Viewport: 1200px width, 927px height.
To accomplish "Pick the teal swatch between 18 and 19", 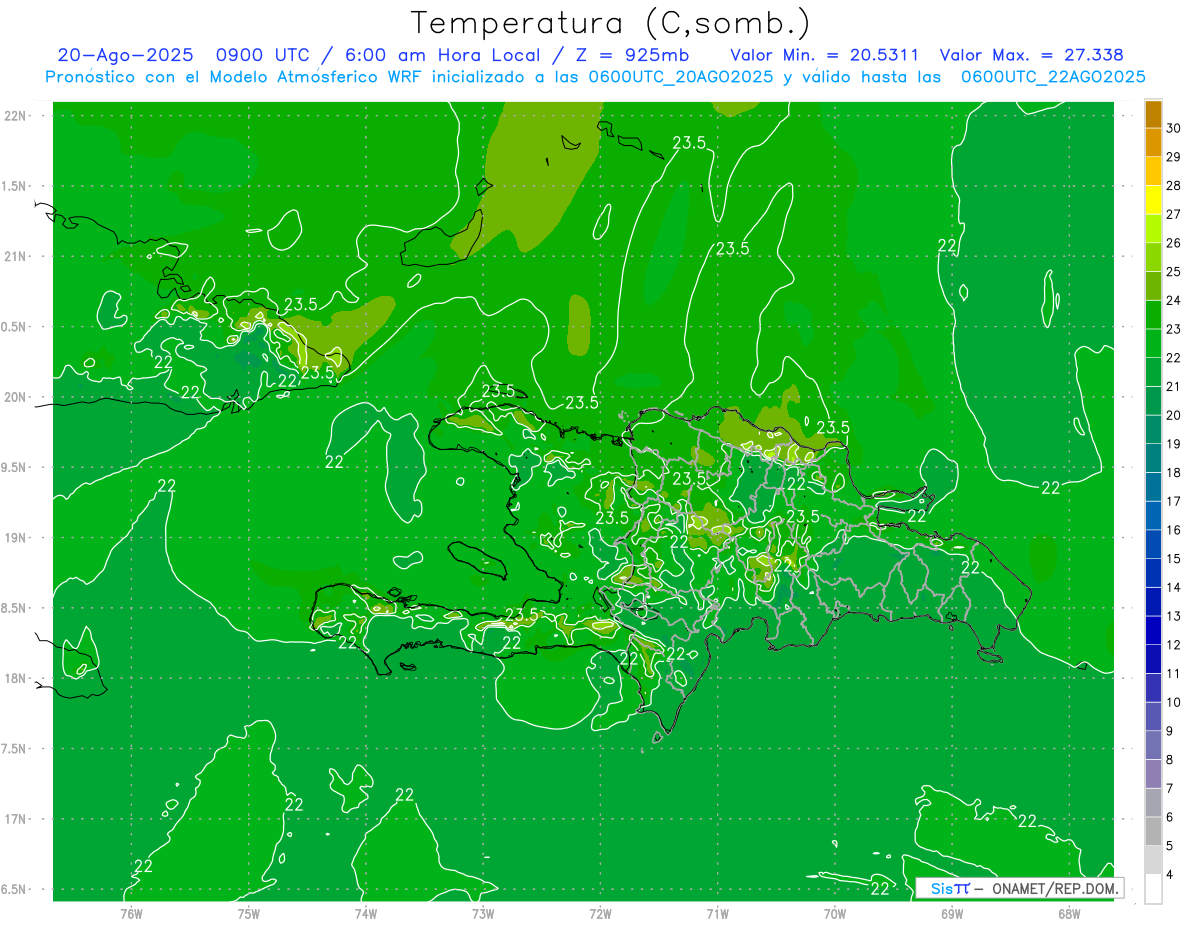I will tap(1153, 458).
